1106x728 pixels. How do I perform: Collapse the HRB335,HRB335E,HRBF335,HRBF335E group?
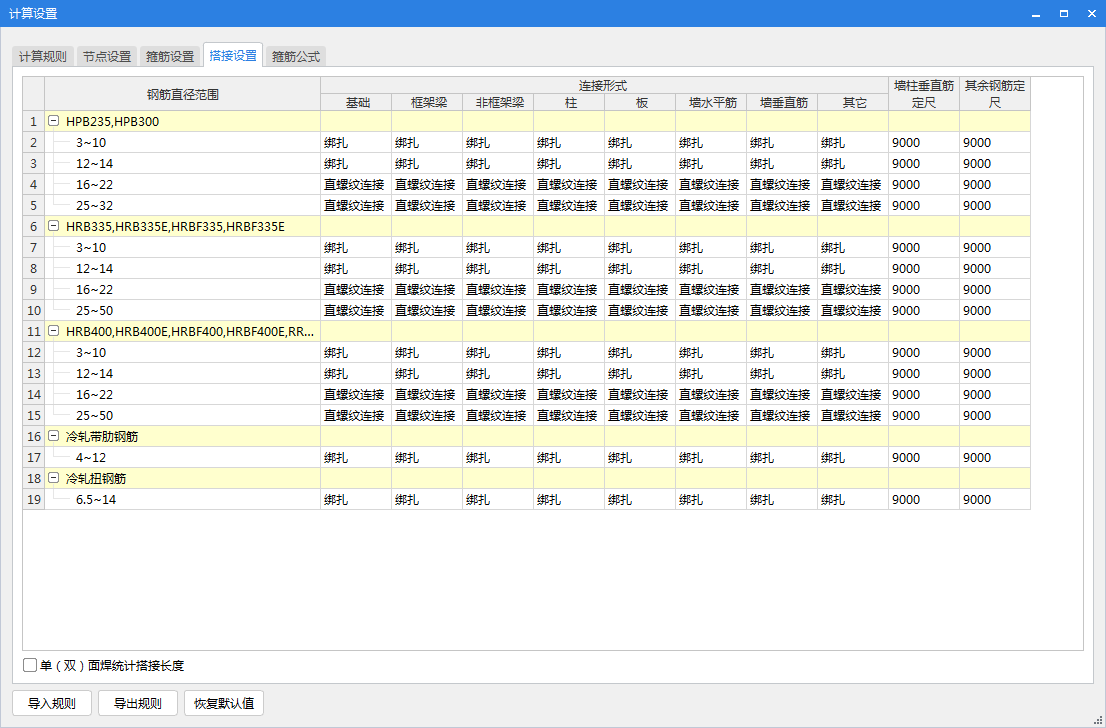[53, 226]
